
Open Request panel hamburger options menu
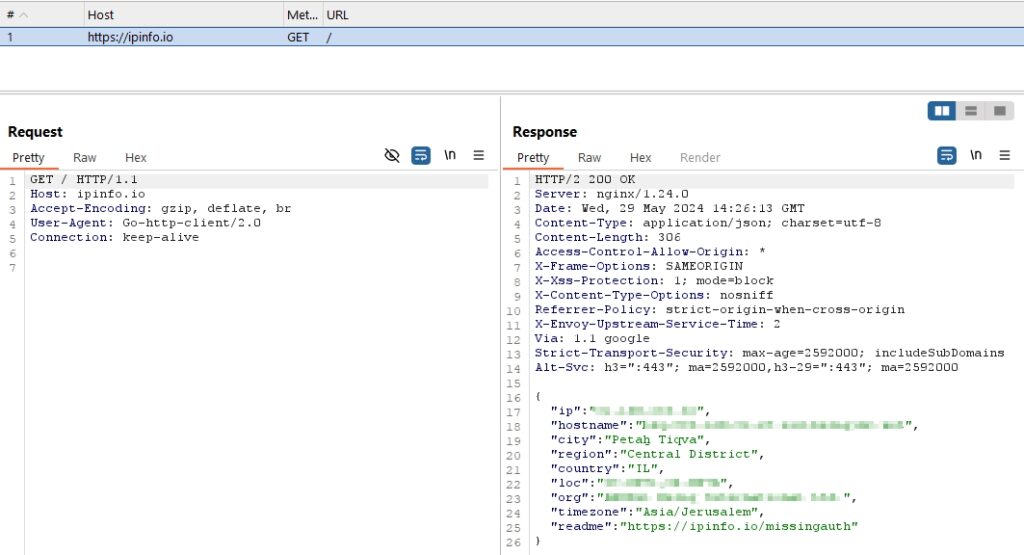click(x=479, y=155)
